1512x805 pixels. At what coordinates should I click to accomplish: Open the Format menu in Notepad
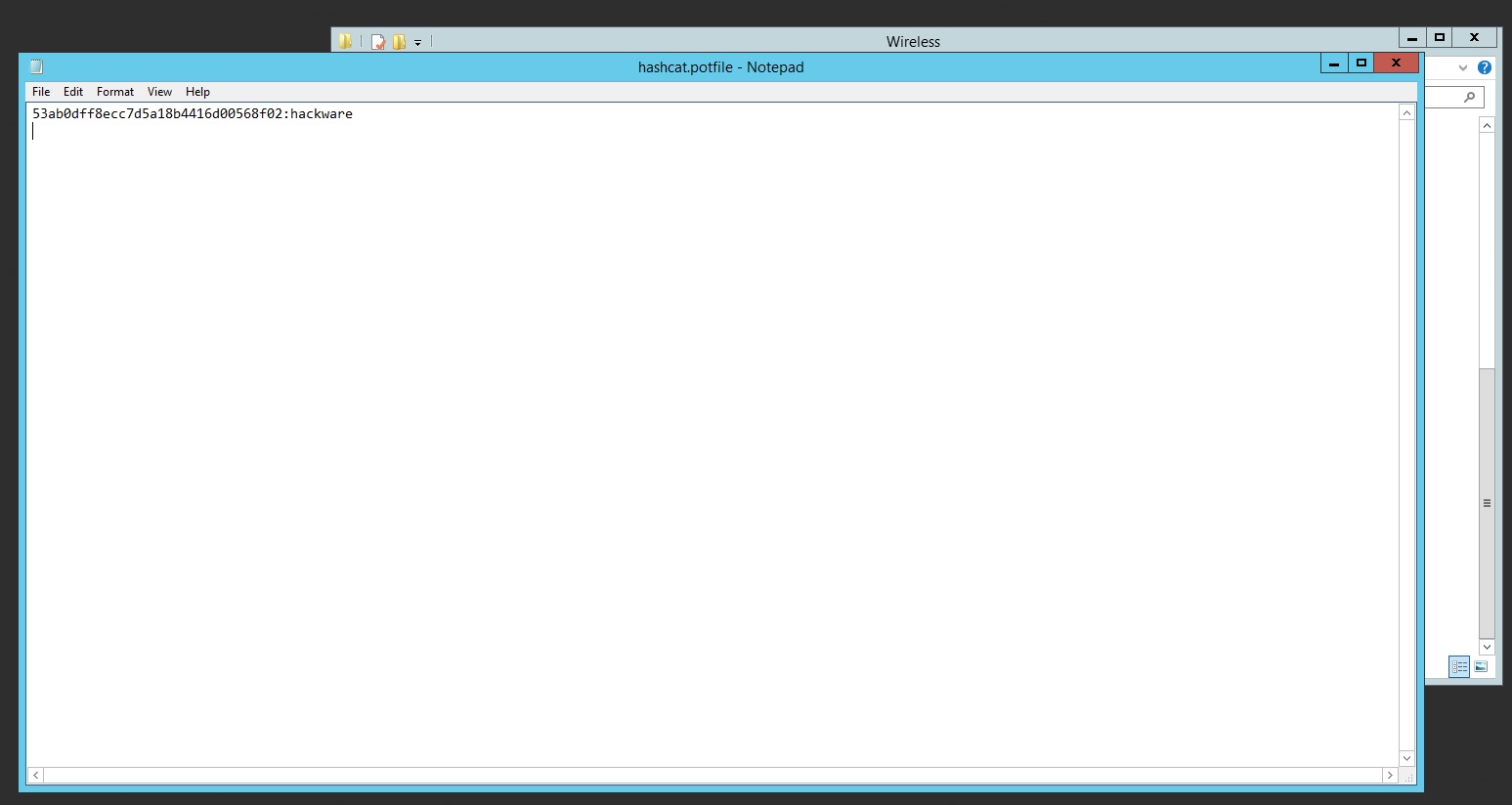[115, 92]
